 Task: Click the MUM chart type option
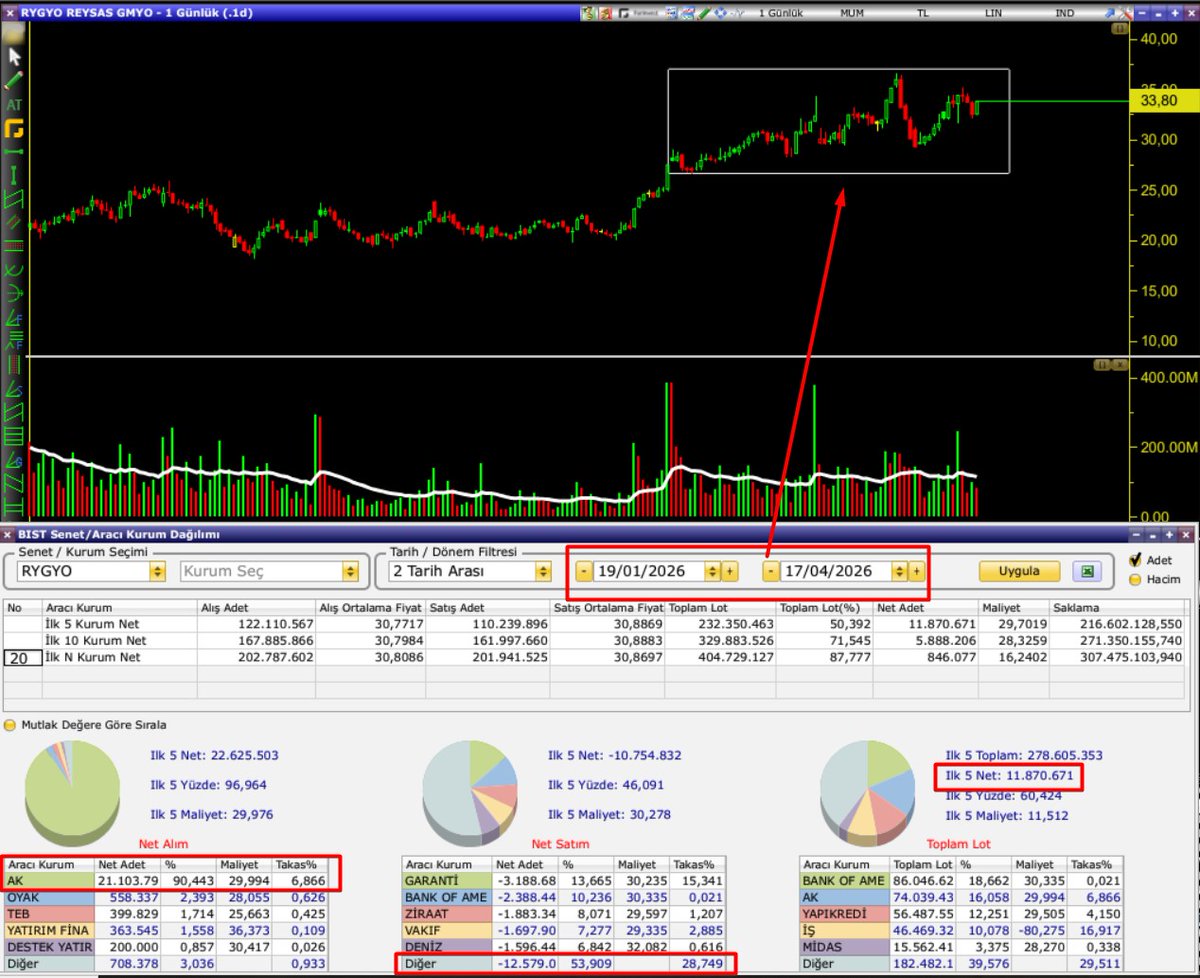[852, 13]
